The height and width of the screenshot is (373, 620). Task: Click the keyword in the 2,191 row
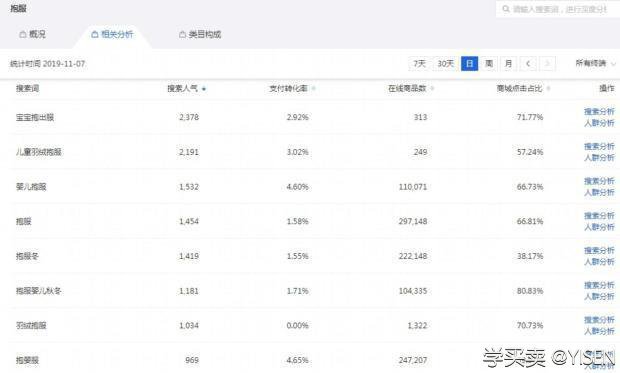(x=39, y=152)
